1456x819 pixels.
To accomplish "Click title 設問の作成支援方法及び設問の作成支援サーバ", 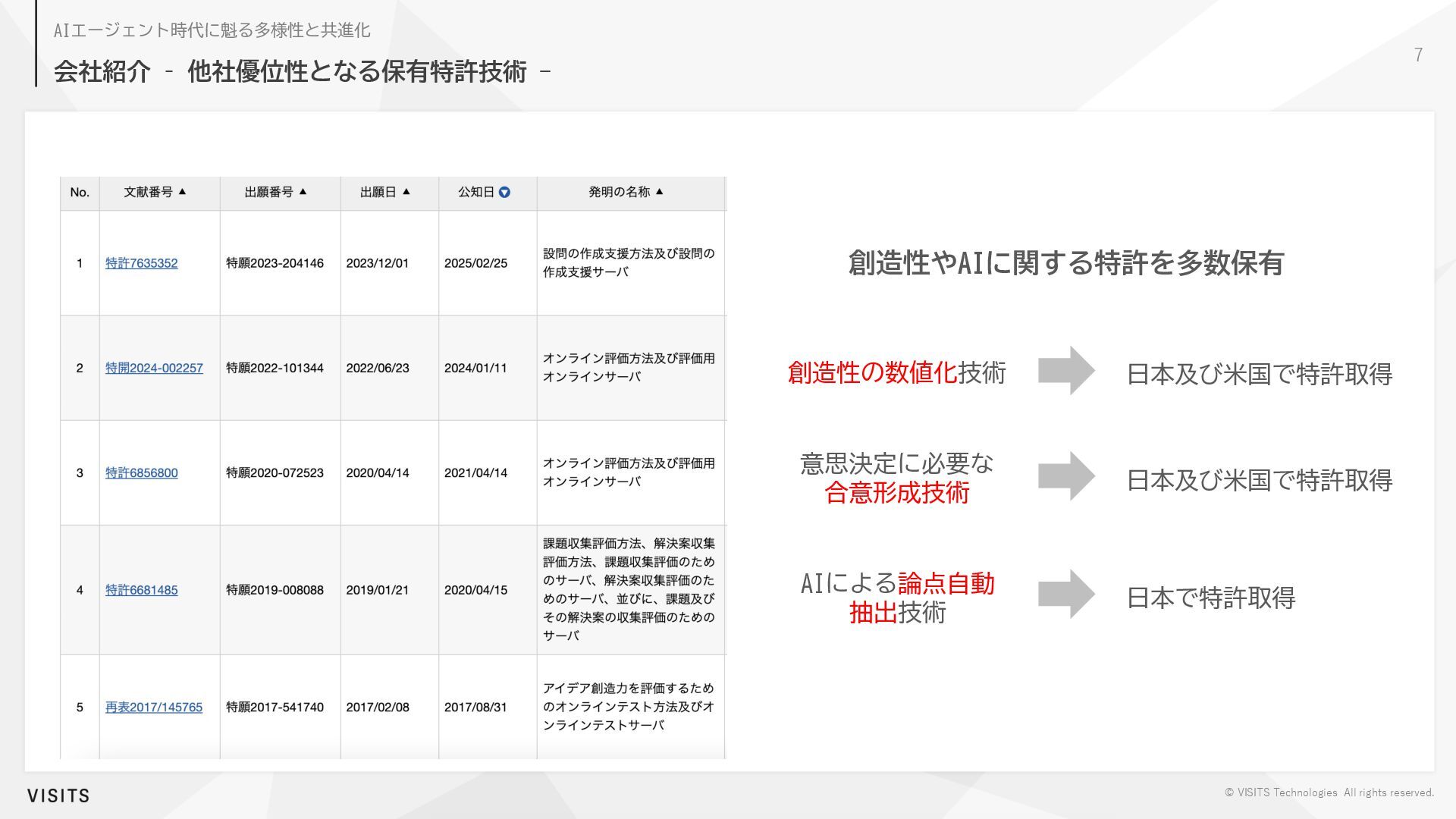I will pyautogui.click(x=629, y=262).
